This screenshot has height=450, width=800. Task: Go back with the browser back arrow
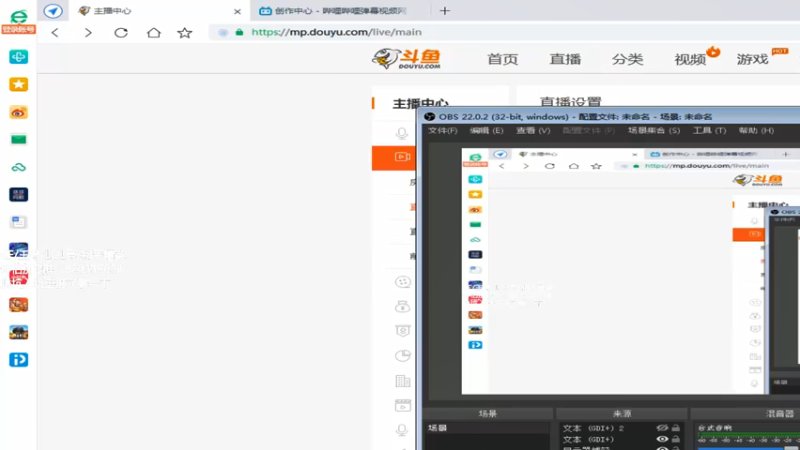[x=55, y=33]
